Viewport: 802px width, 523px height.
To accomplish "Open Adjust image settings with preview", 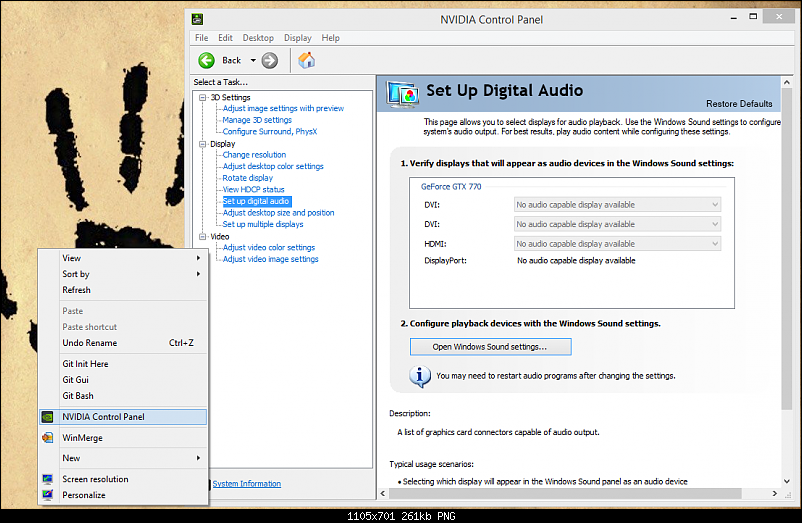I will pyautogui.click(x=283, y=108).
